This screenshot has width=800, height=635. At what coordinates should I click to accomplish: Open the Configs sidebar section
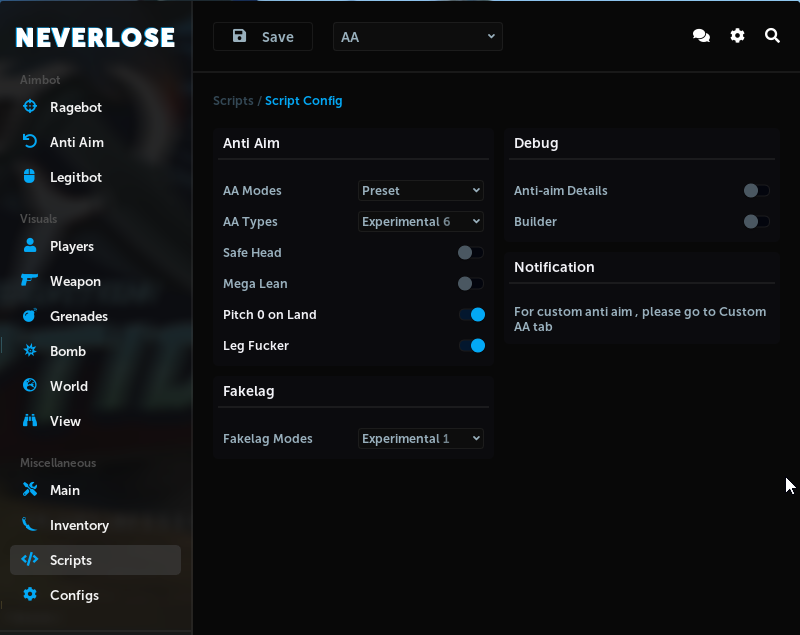click(x=74, y=595)
